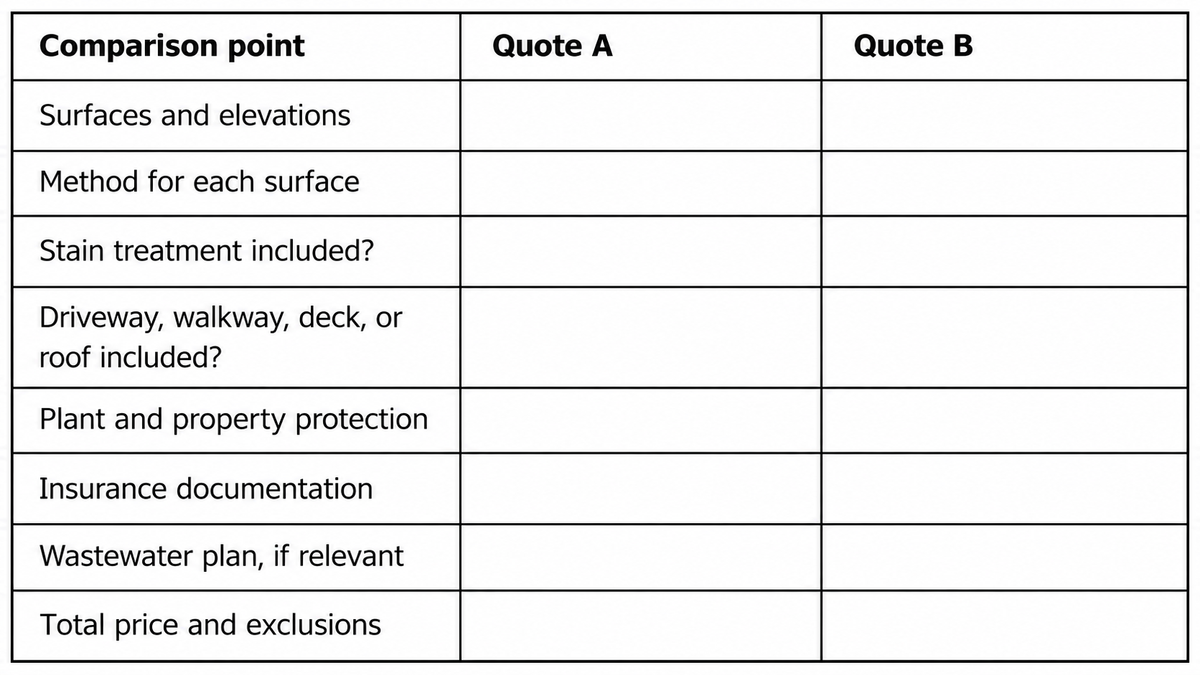Click the Quote A cell for Surfaces and elevations
Viewport: 1200px width, 675px height.
click(x=641, y=115)
